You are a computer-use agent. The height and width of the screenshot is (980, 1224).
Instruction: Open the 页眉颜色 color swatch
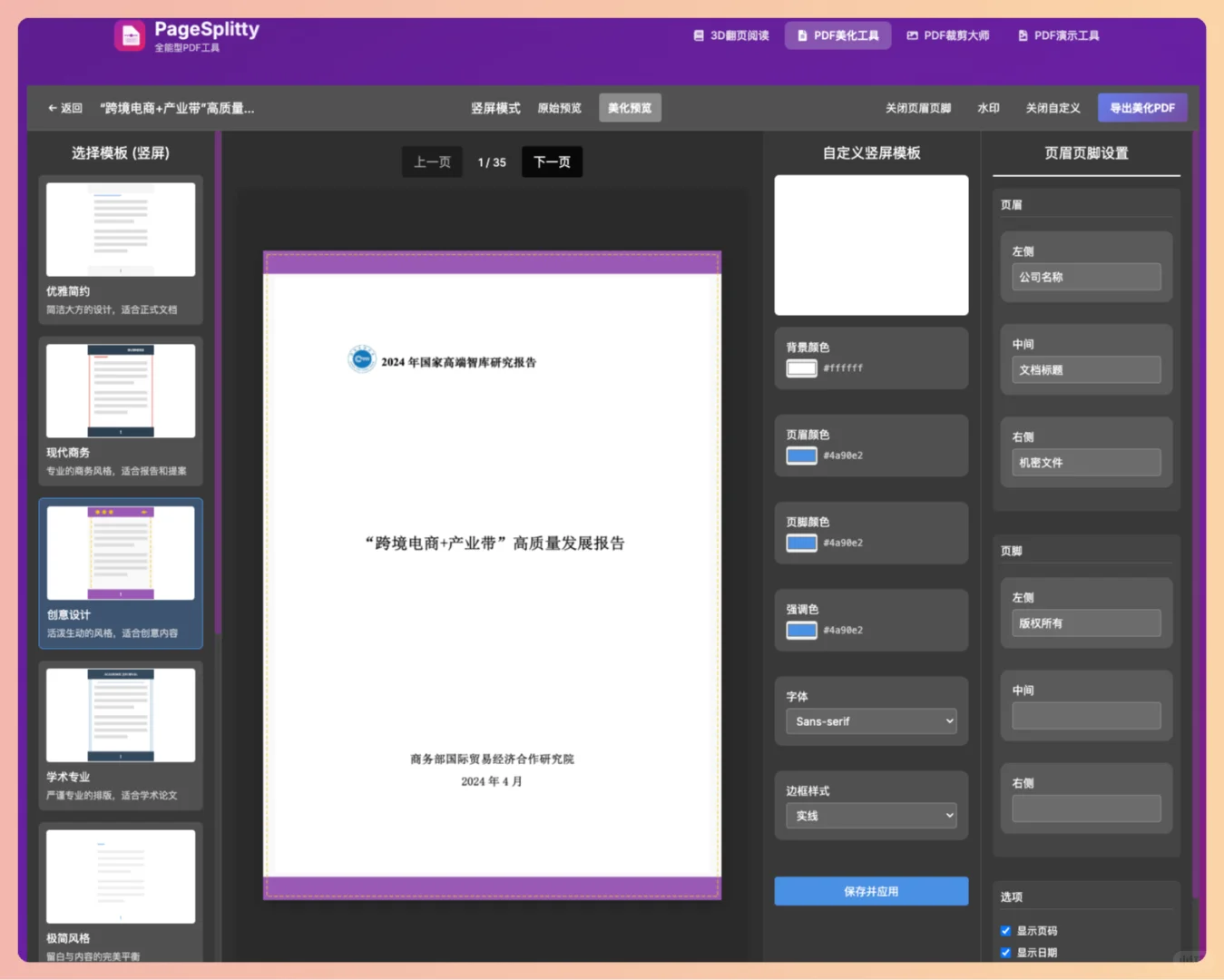801,456
